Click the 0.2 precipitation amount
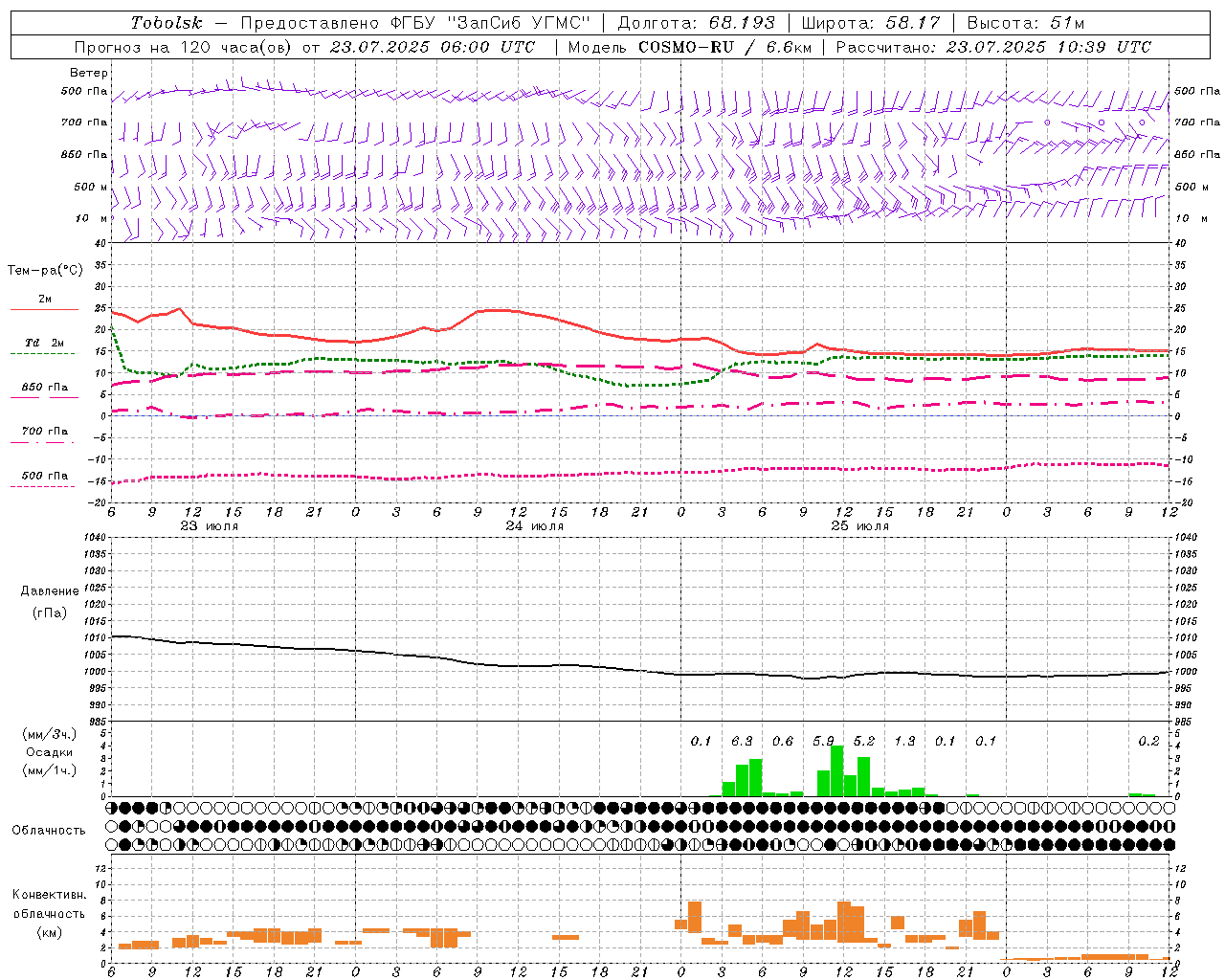The width and height of the screenshot is (1225, 980). (x=1148, y=741)
